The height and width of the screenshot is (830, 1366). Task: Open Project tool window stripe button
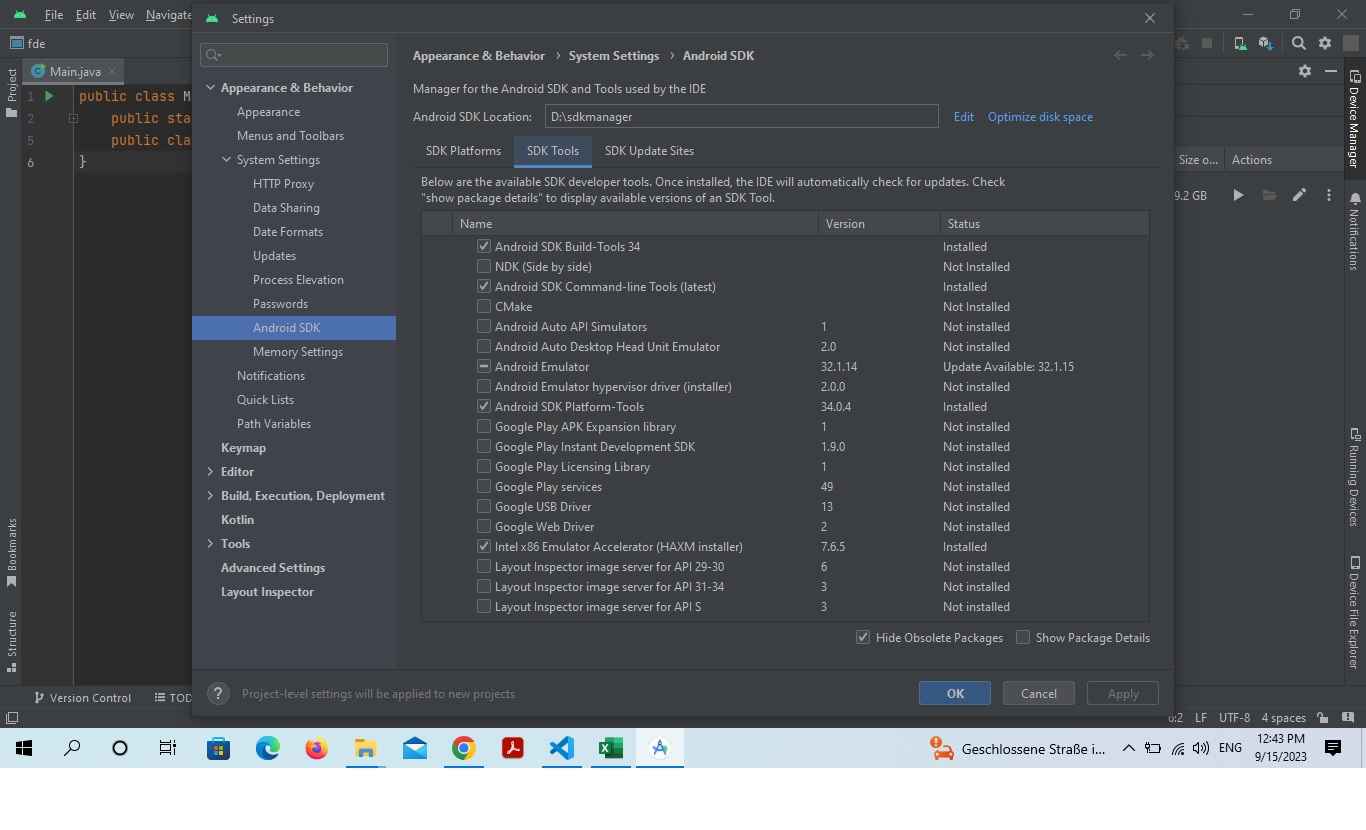[11, 93]
